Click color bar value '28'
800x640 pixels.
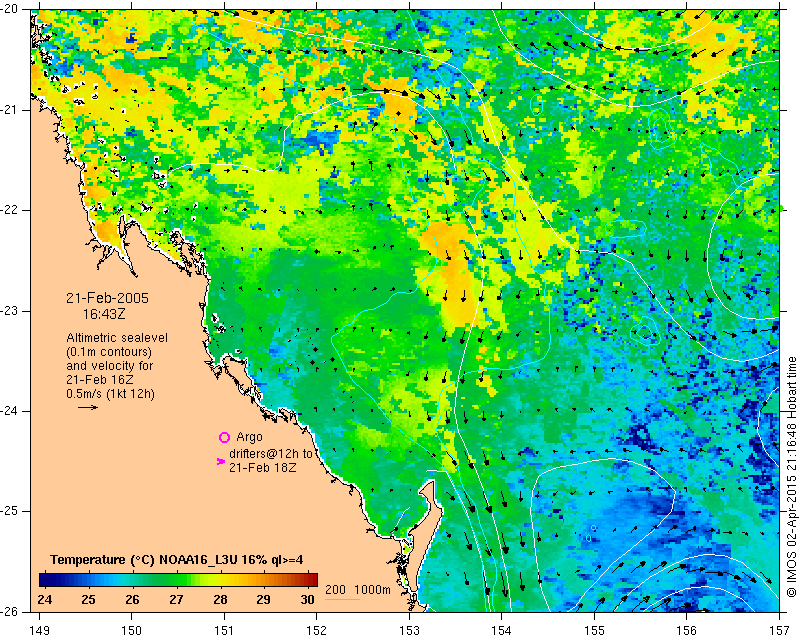(x=220, y=599)
